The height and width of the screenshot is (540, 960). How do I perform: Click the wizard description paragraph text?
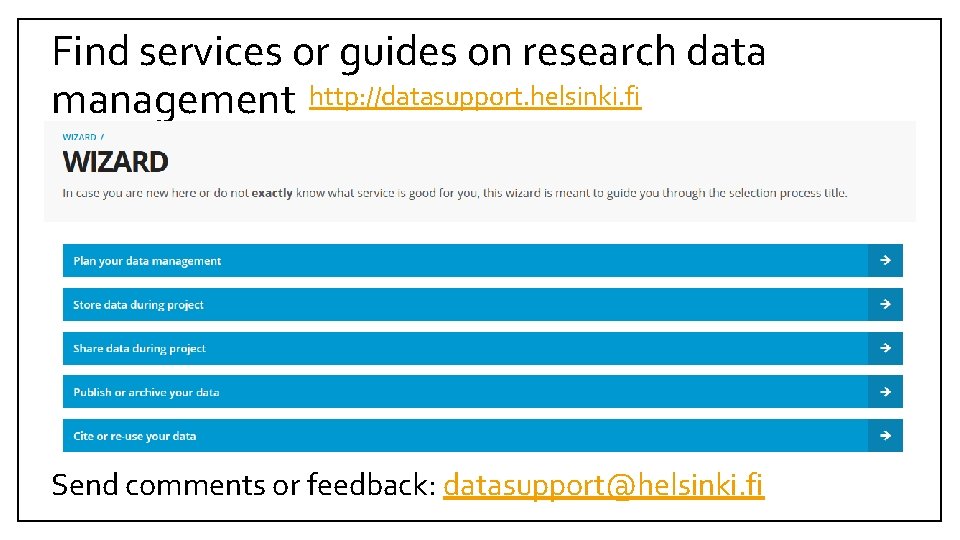(455, 193)
